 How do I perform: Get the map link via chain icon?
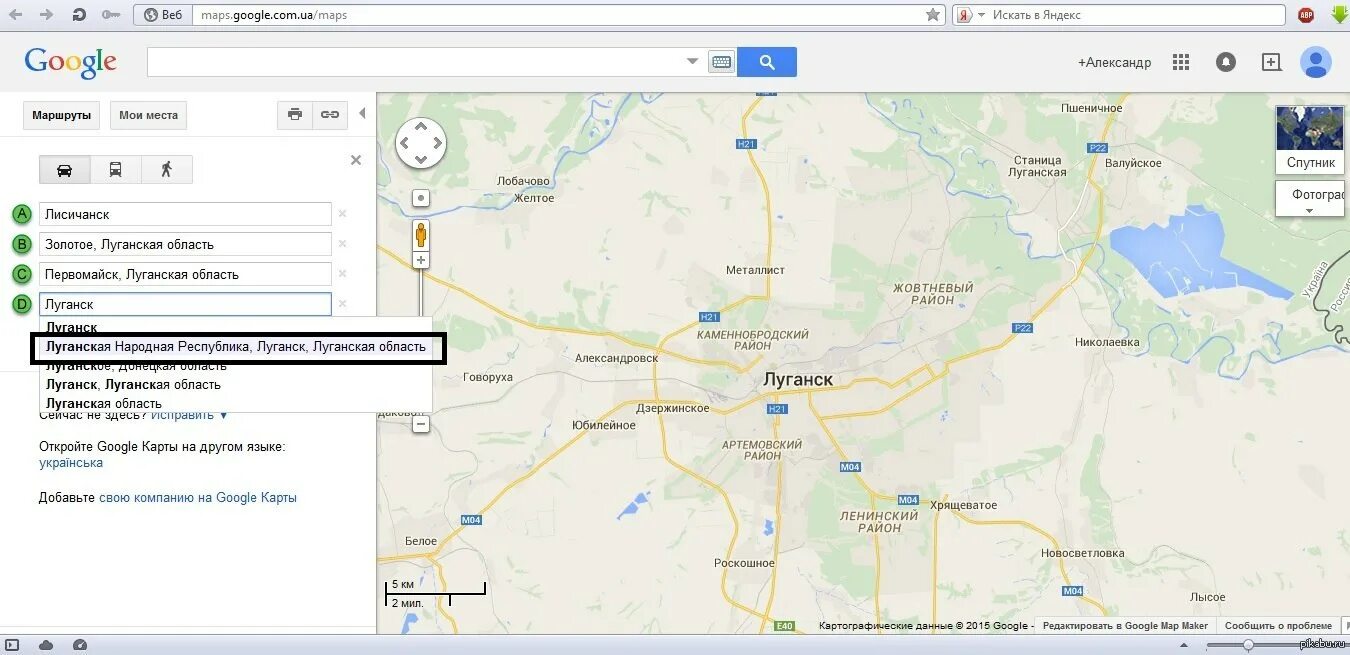[330, 115]
